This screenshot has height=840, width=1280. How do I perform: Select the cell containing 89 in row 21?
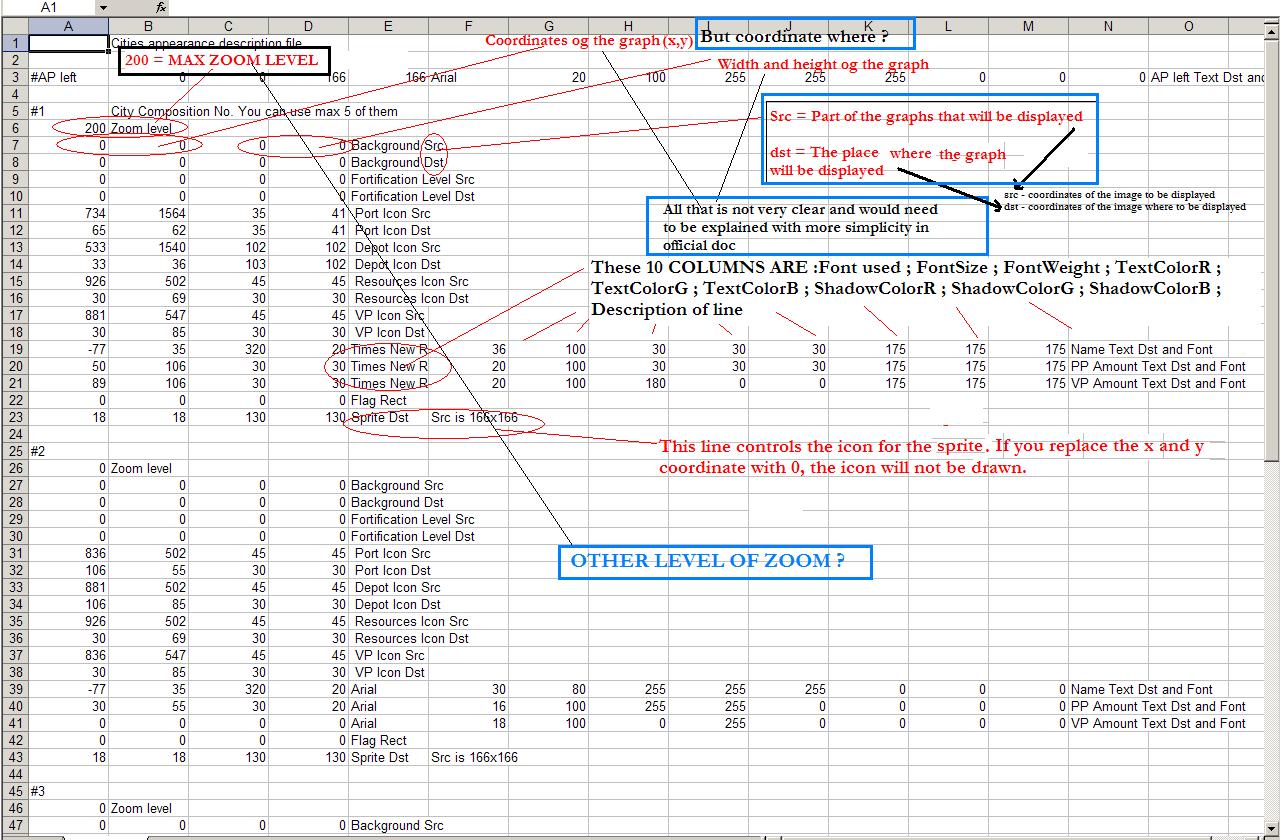point(68,383)
